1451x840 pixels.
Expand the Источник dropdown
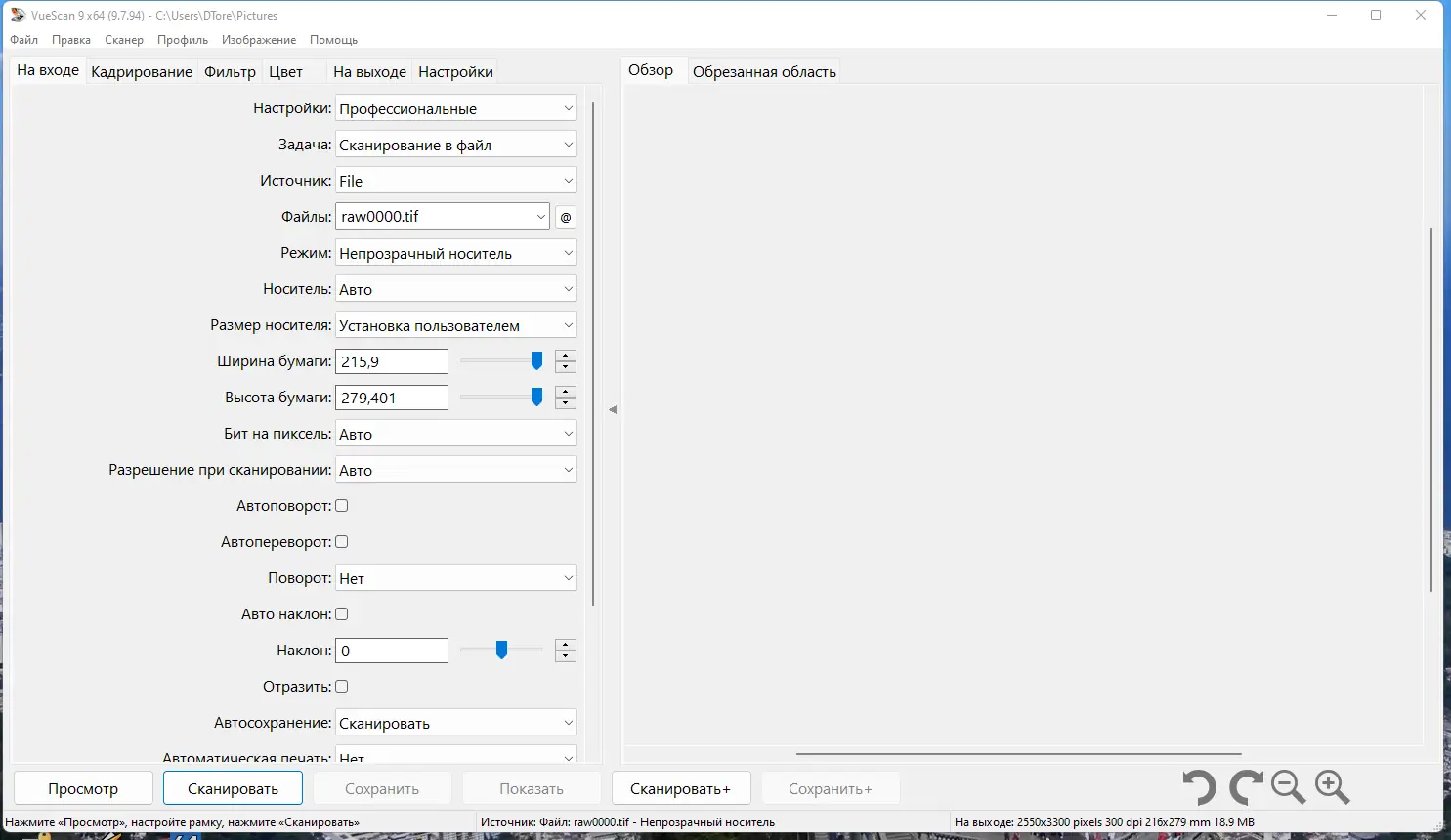(x=456, y=181)
